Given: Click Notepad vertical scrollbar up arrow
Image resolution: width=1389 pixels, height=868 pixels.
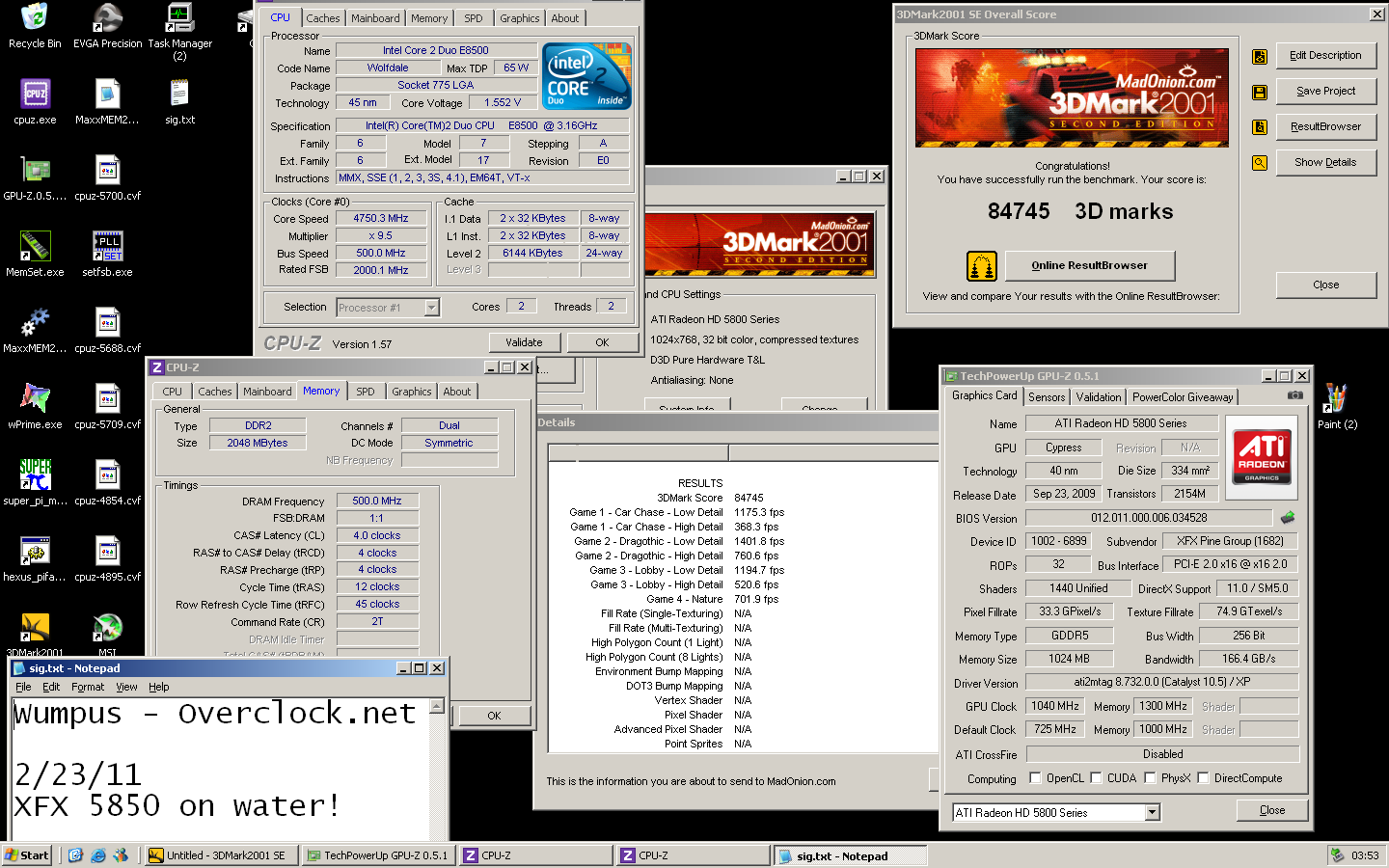Looking at the screenshot, I should pos(437,707).
